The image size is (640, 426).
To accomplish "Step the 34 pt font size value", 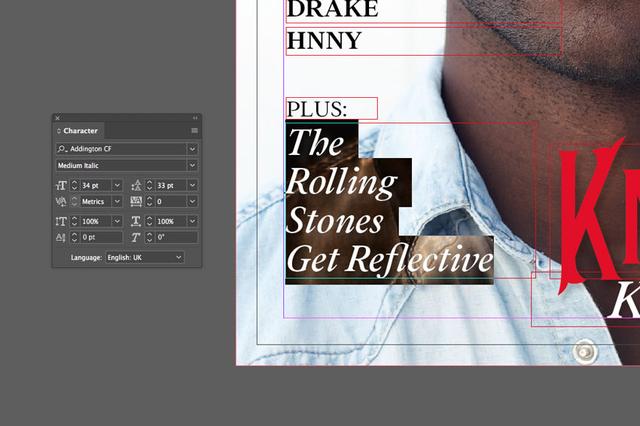I will tap(74, 185).
